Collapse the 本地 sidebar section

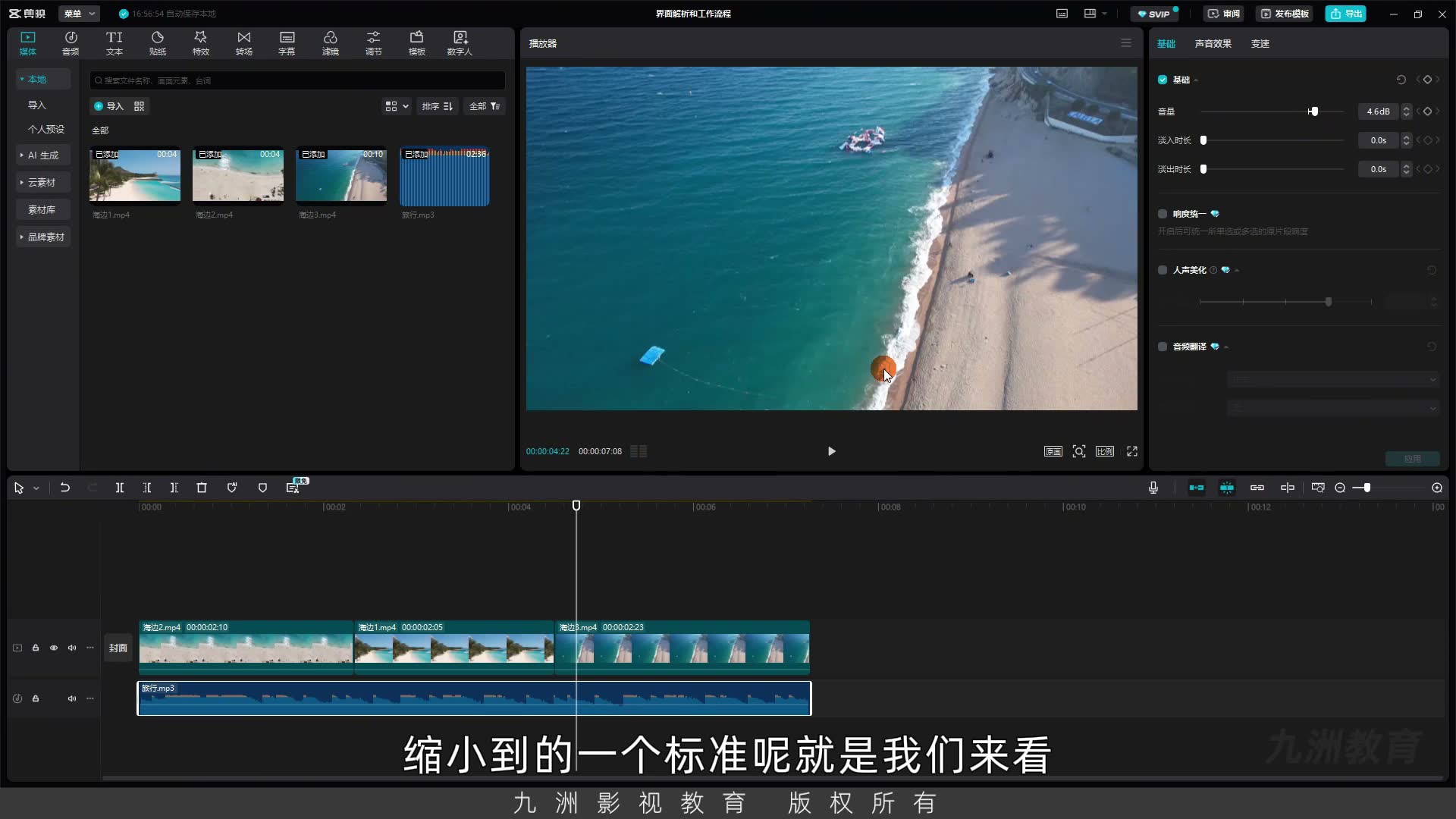[43, 79]
